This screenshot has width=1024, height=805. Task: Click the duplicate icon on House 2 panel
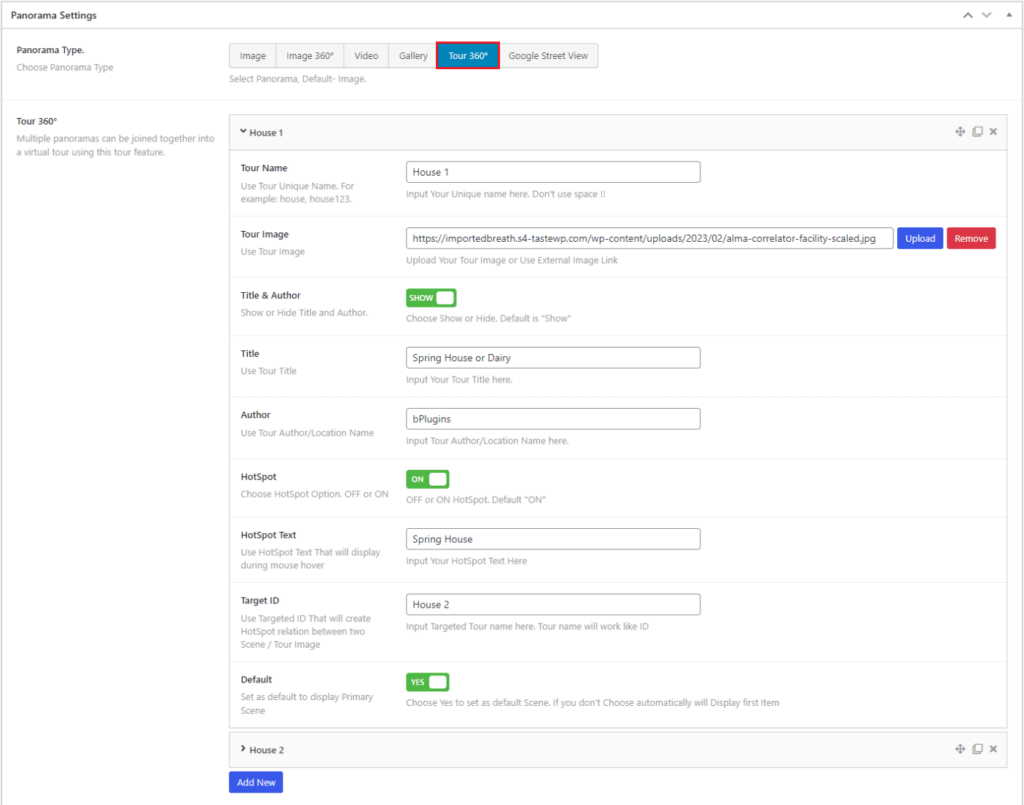977,748
